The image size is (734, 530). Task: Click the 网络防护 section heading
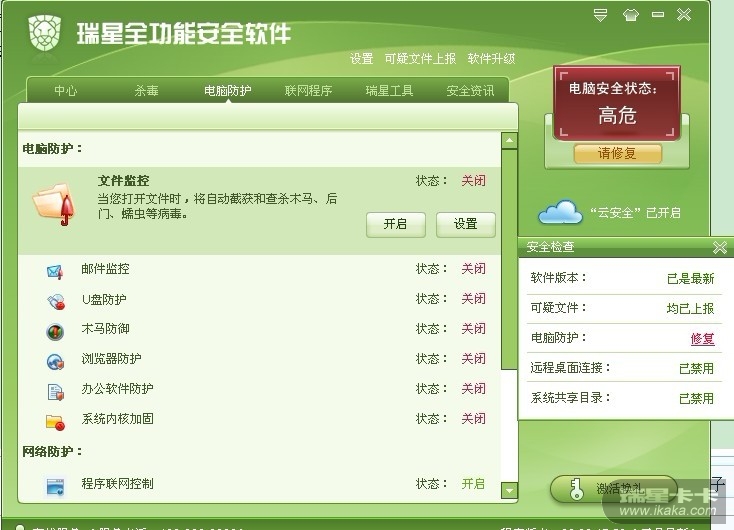click(x=51, y=452)
